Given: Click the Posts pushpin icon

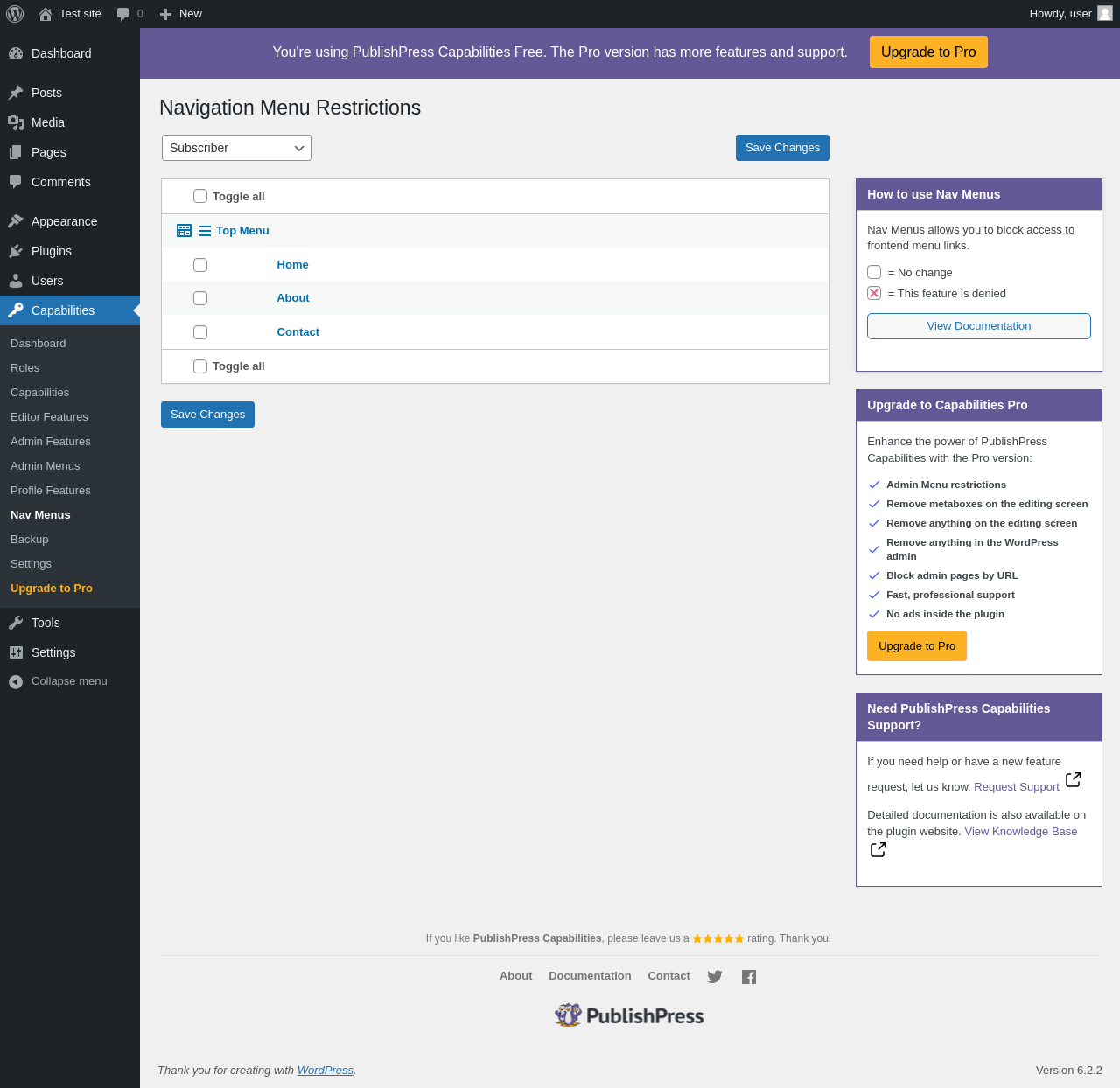Looking at the screenshot, I should tap(16, 93).
